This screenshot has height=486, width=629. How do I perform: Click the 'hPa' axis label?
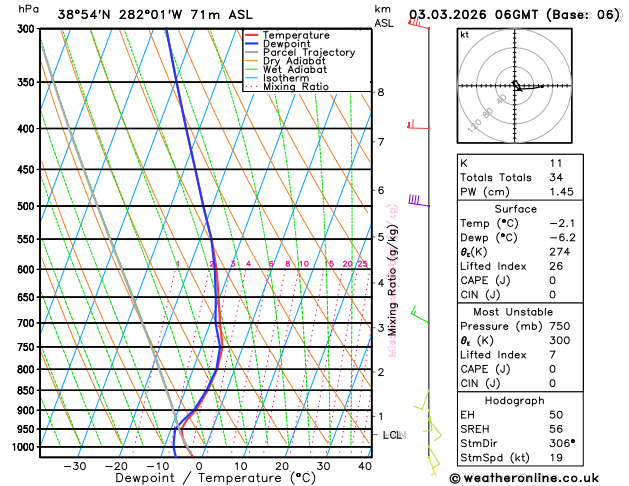[28, 9]
